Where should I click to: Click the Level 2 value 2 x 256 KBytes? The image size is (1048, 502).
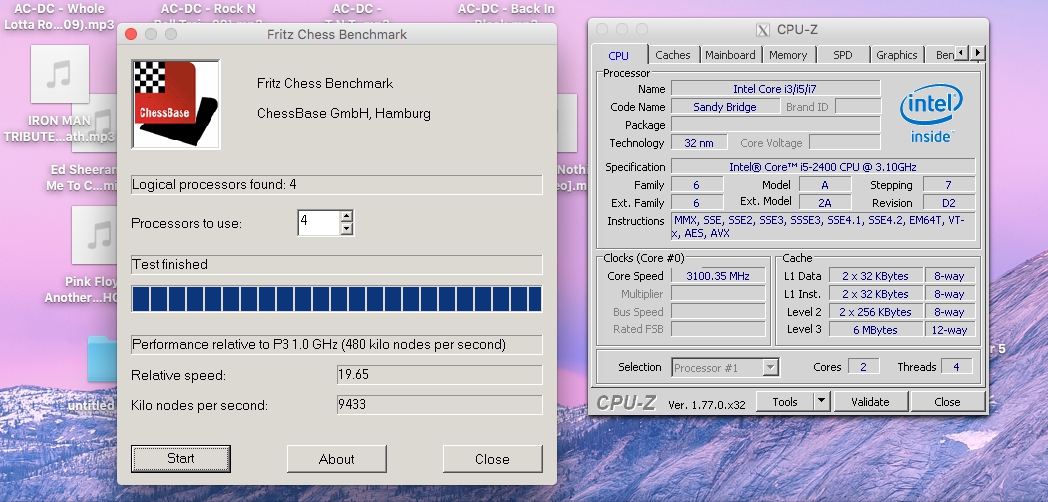[876, 312]
